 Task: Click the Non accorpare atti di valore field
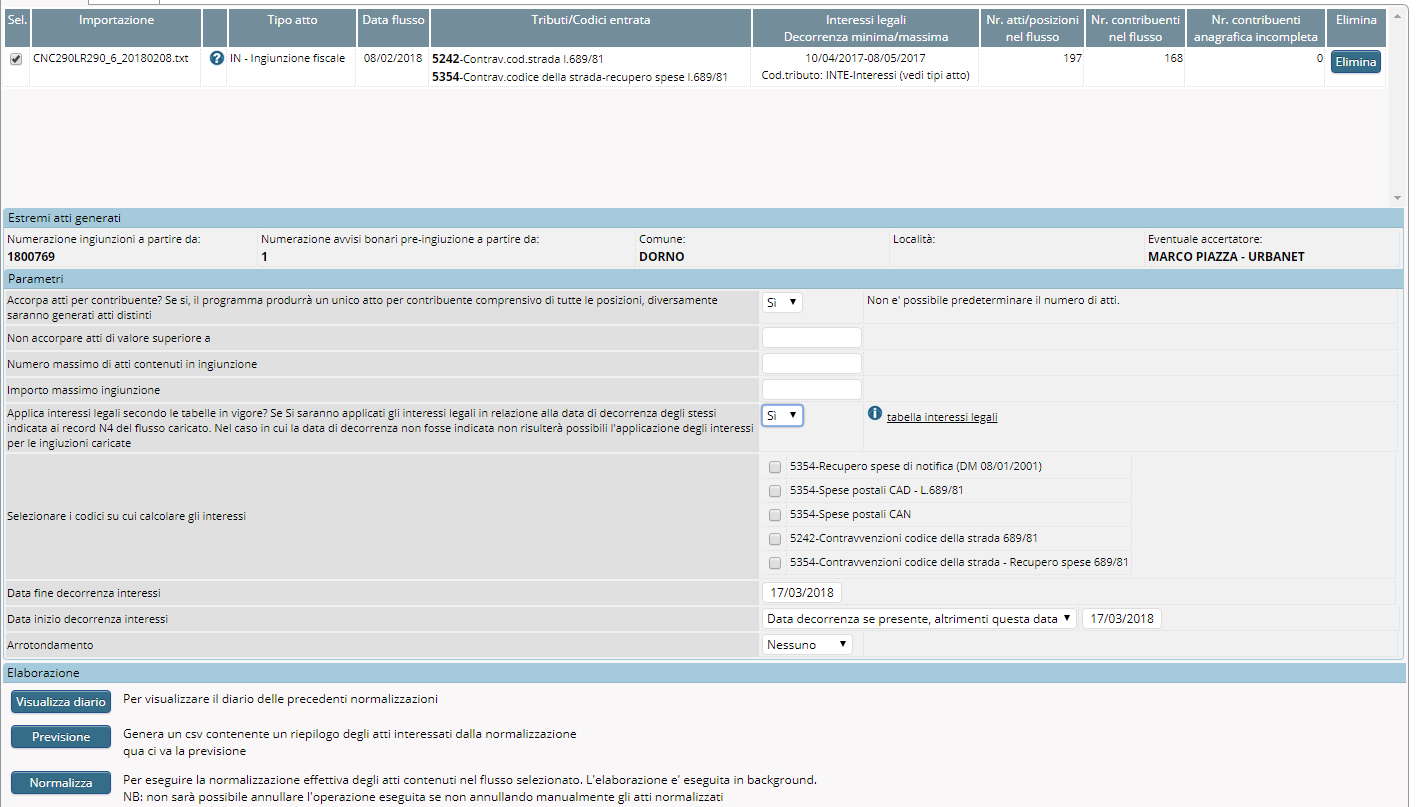tap(811, 338)
